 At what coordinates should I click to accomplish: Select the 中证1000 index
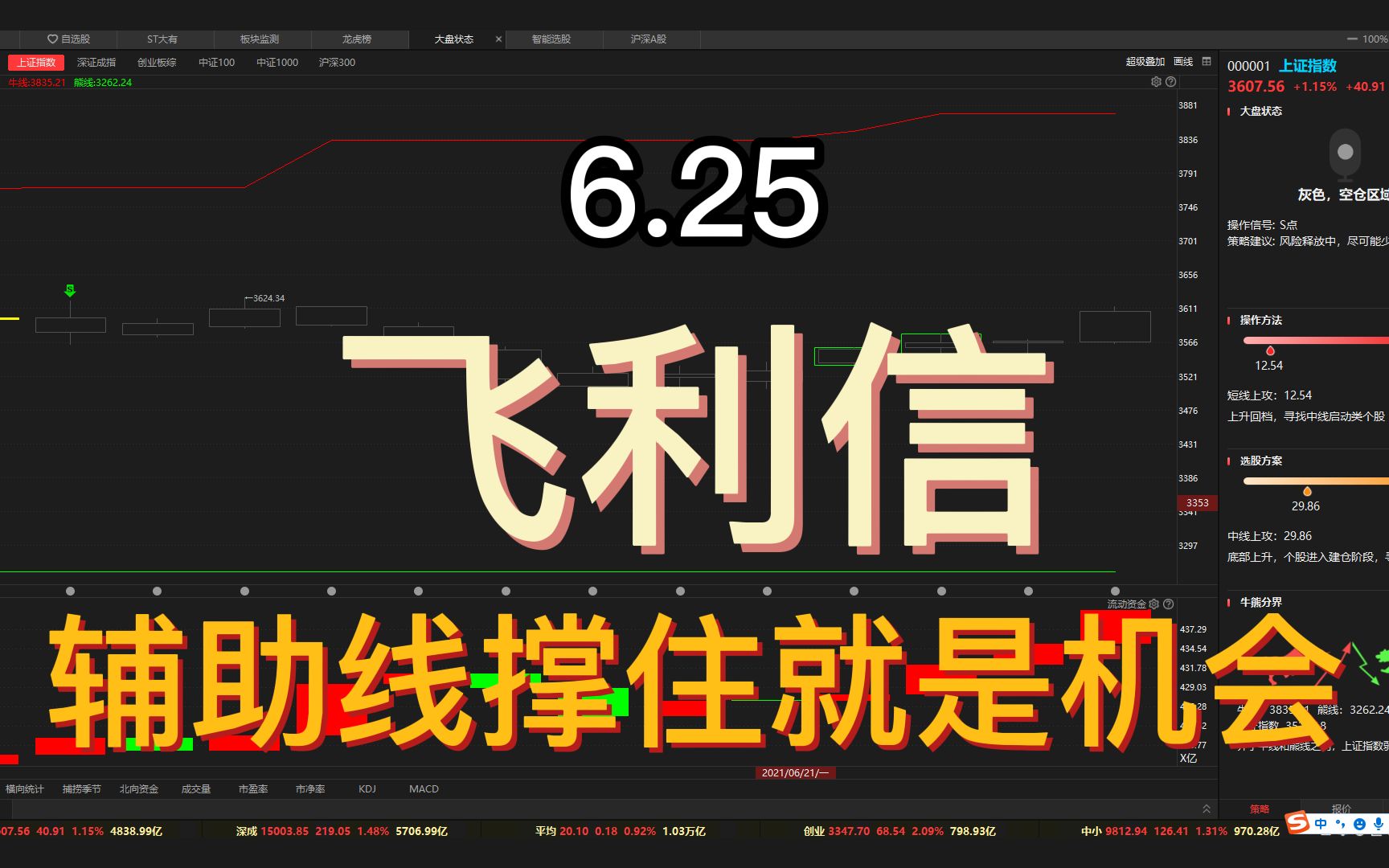coord(277,62)
